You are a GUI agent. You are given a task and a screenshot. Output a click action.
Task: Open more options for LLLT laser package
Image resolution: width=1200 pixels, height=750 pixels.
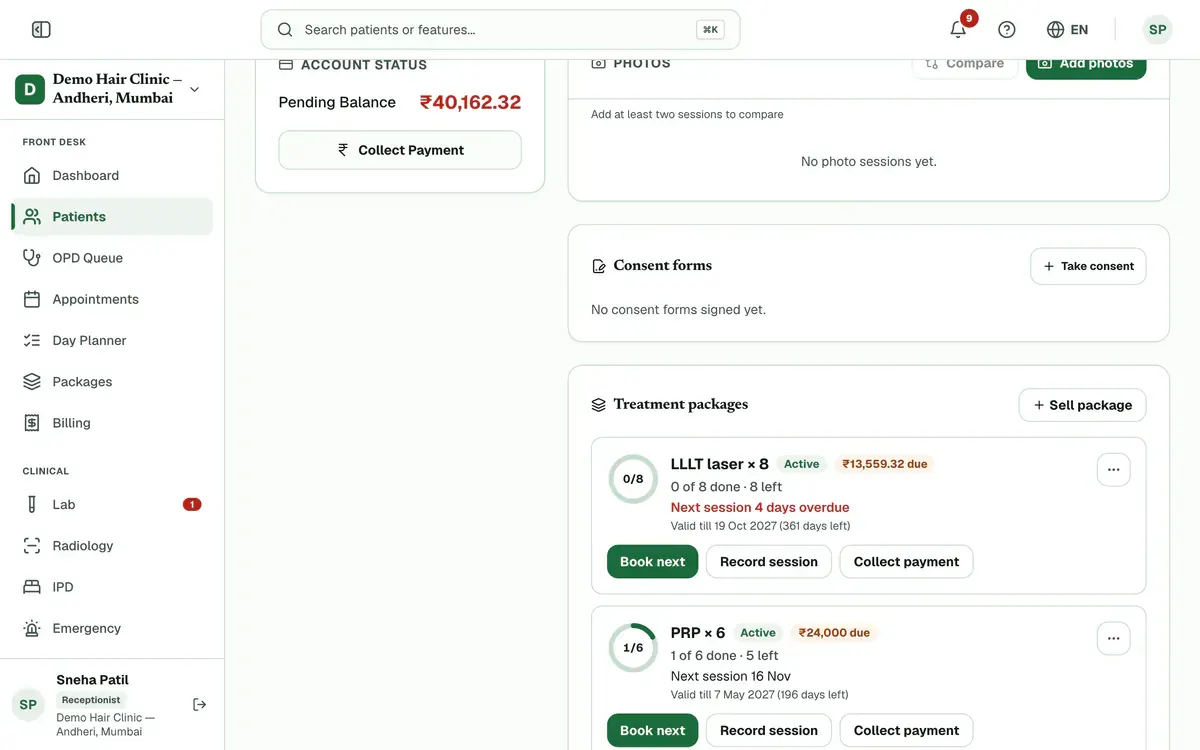(1113, 470)
